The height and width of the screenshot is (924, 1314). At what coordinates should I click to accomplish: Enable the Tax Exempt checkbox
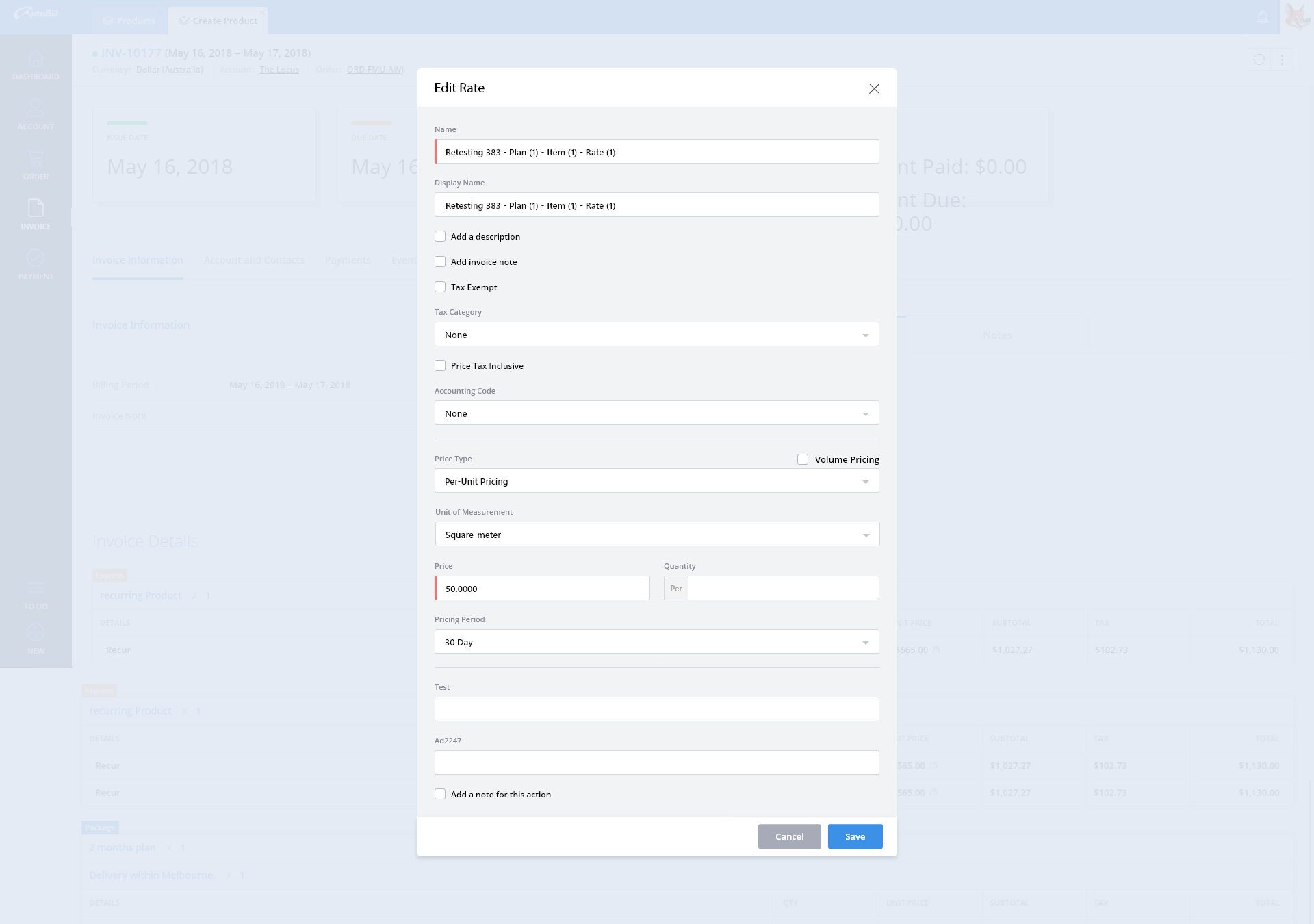pyautogui.click(x=440, y=287)
